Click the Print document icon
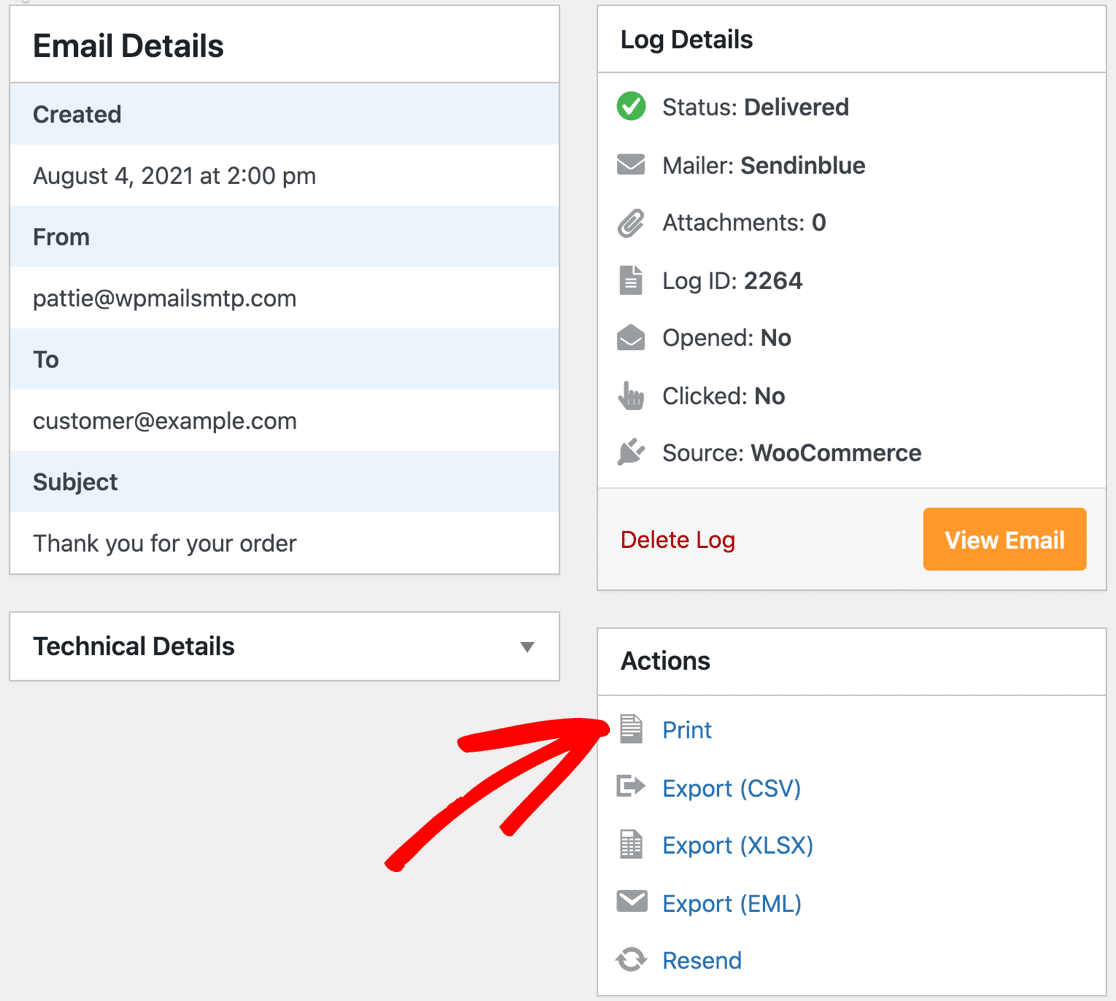The width and height of the screenshot is (1116, 1001). [x=631, y=729]
